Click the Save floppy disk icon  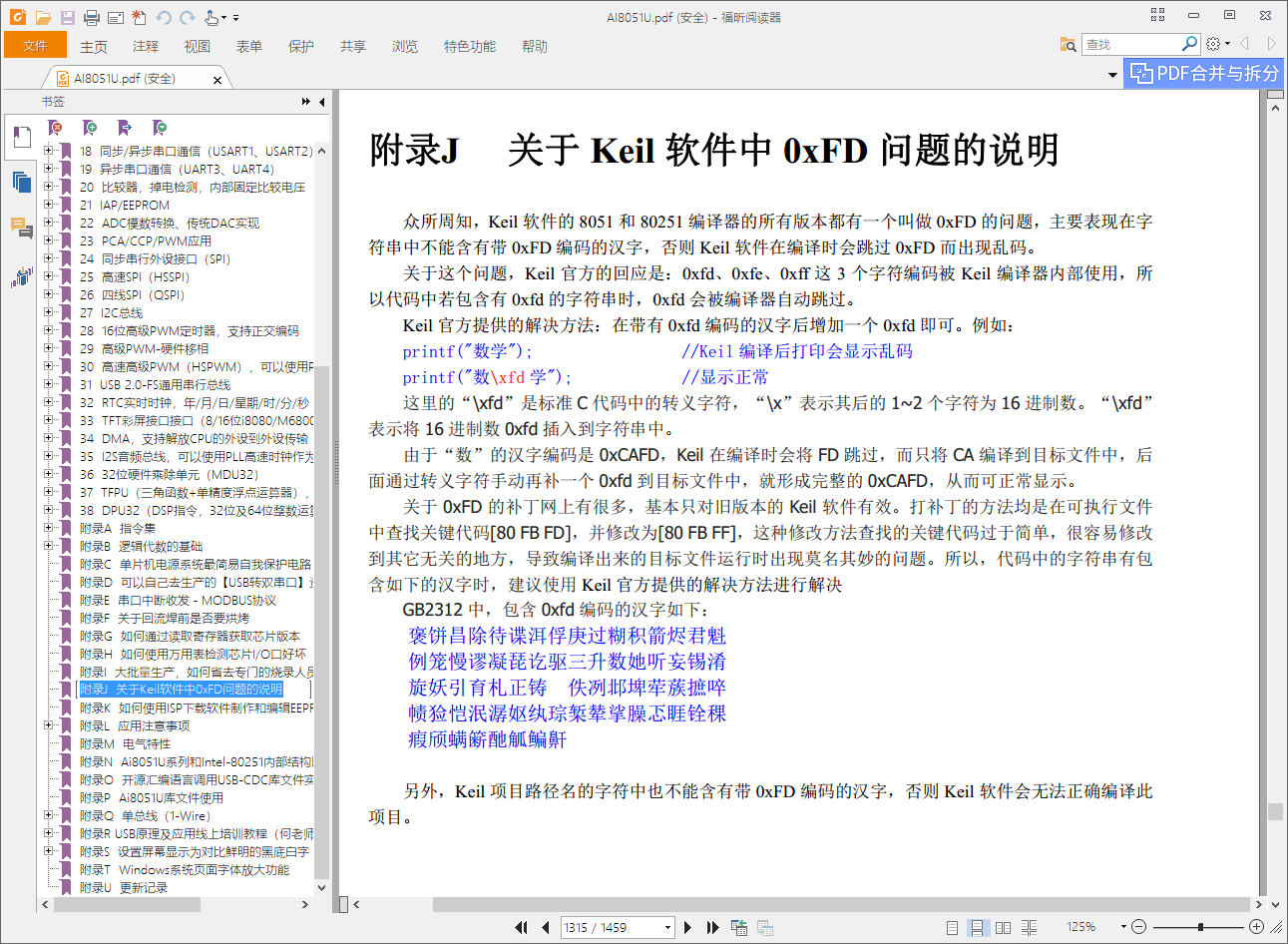(68, 18)
